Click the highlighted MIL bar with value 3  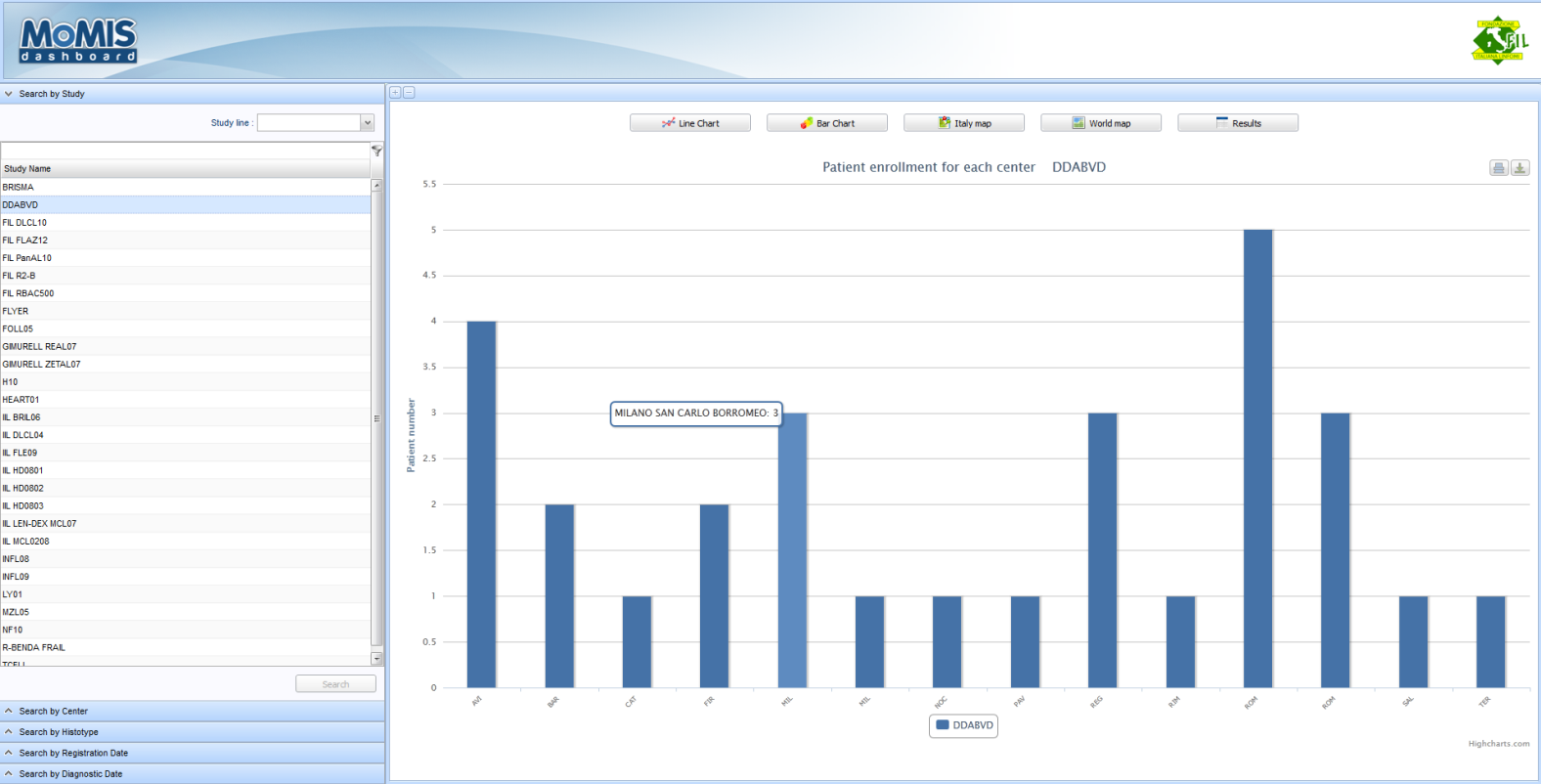click(x=792, y=550)
